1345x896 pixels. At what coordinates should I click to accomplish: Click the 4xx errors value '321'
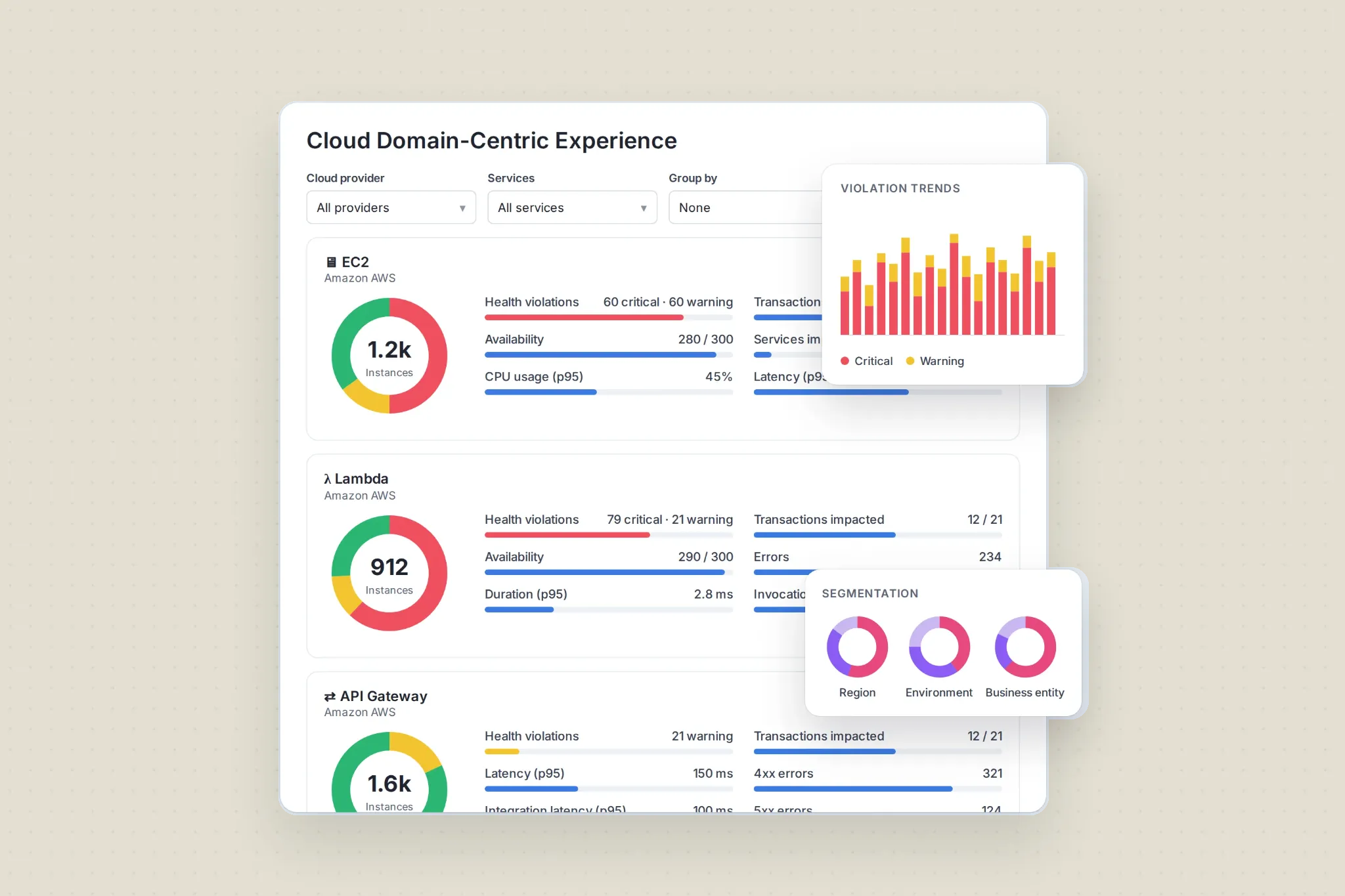click(992, 773)
